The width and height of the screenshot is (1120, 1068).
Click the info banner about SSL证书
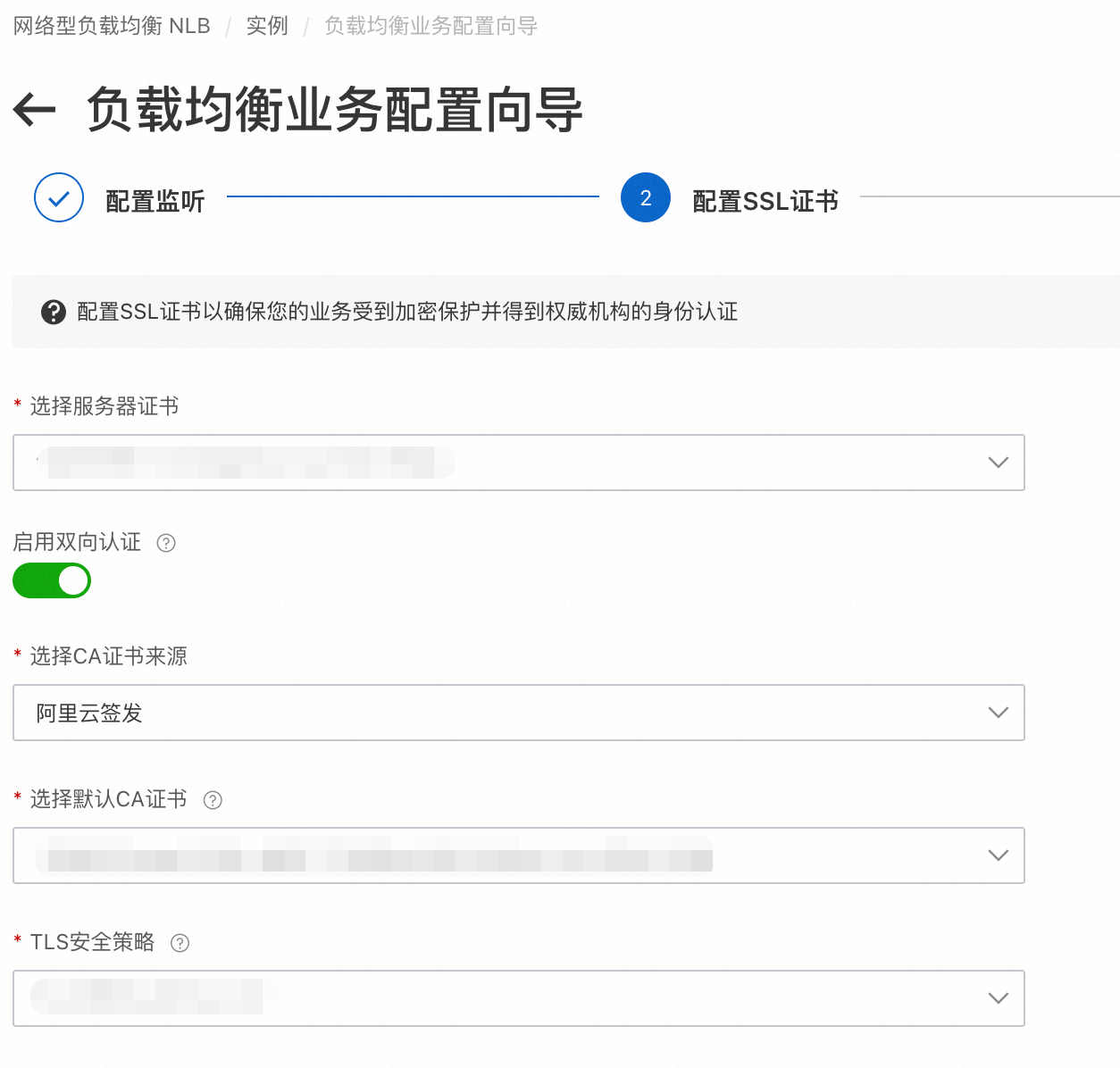click(x=406, y=312)
